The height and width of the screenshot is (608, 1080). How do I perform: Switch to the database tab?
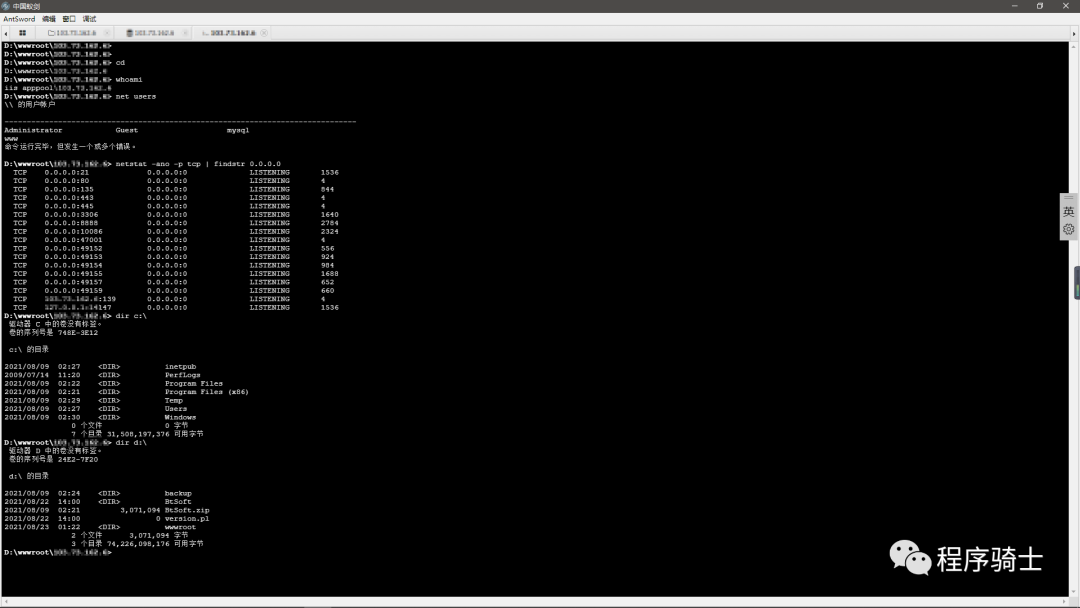(153, 33)
